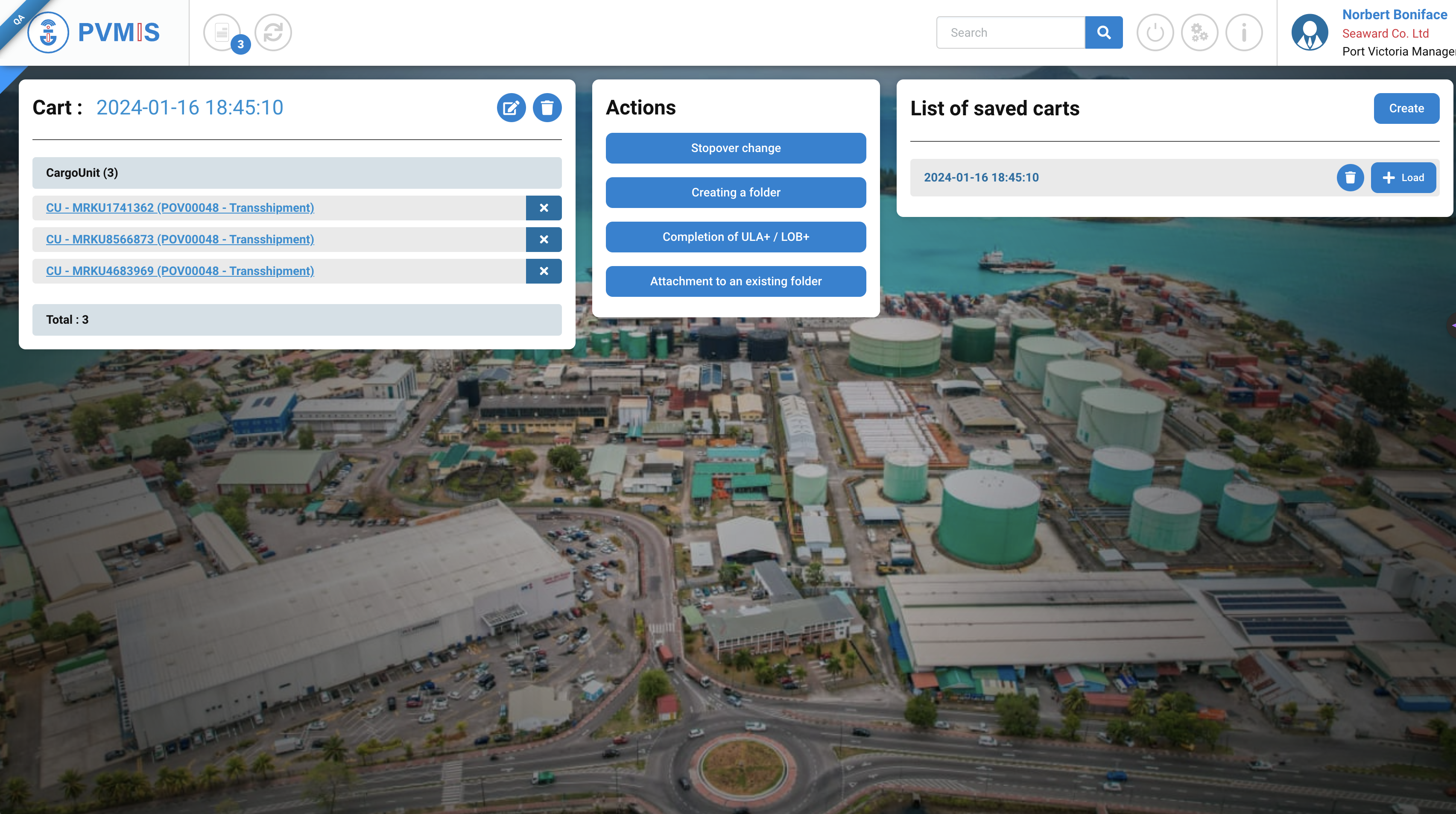Delete current cart with trash icon
This screenshot has height=814, width=1456.
coord(547,107)
